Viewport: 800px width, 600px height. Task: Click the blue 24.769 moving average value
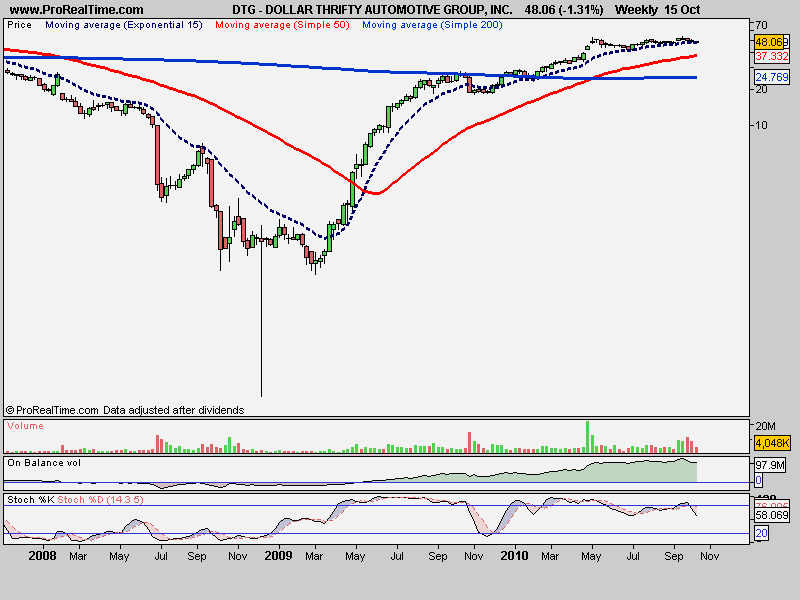pos(771,77)
